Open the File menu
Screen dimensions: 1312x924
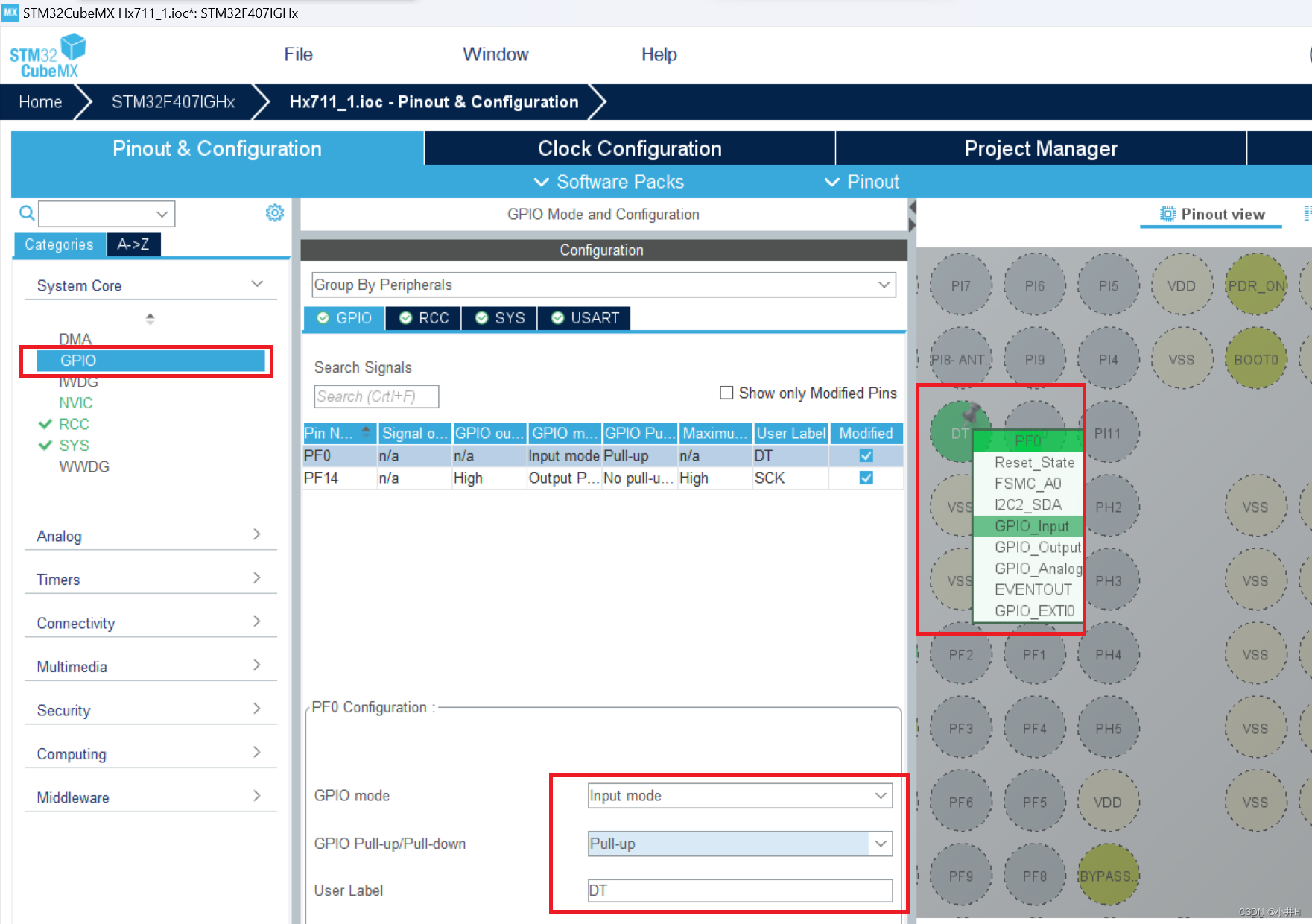(298, 54)
